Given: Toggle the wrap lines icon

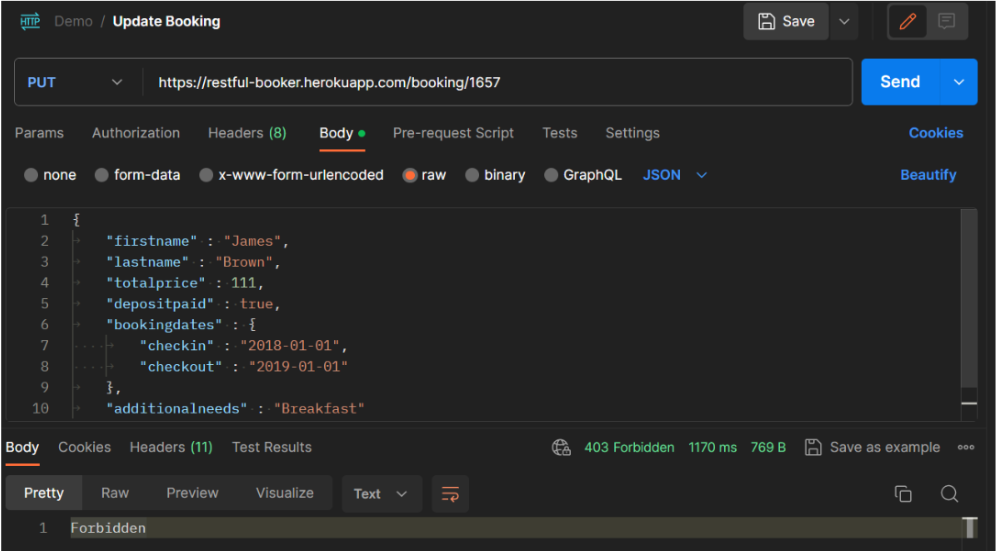Looking at the screenshot, I should tap(450, 494).
